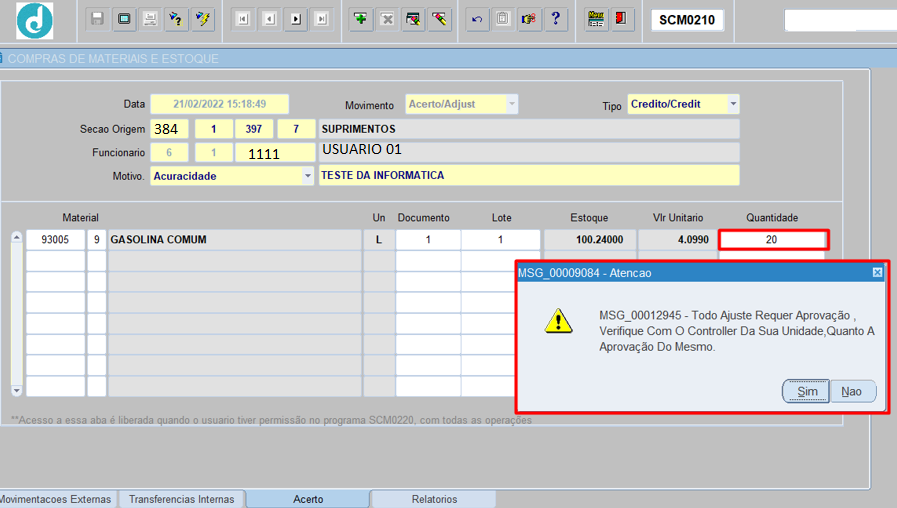The image size is (897, 508).
Task: Open the Motivo Acuracidade dropdown
Action: click(x=308, y=176)
